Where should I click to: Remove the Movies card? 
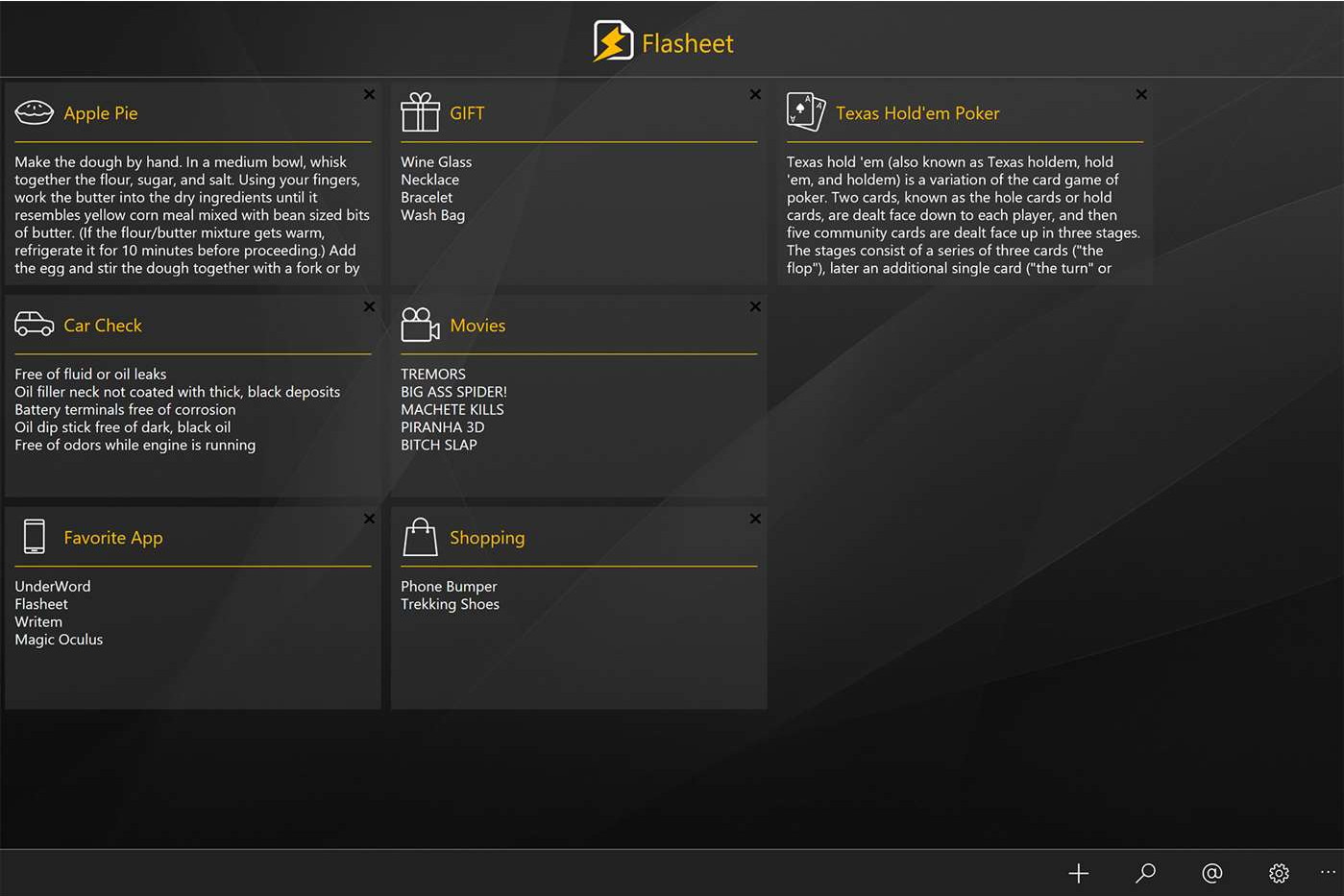coord(755,306)
